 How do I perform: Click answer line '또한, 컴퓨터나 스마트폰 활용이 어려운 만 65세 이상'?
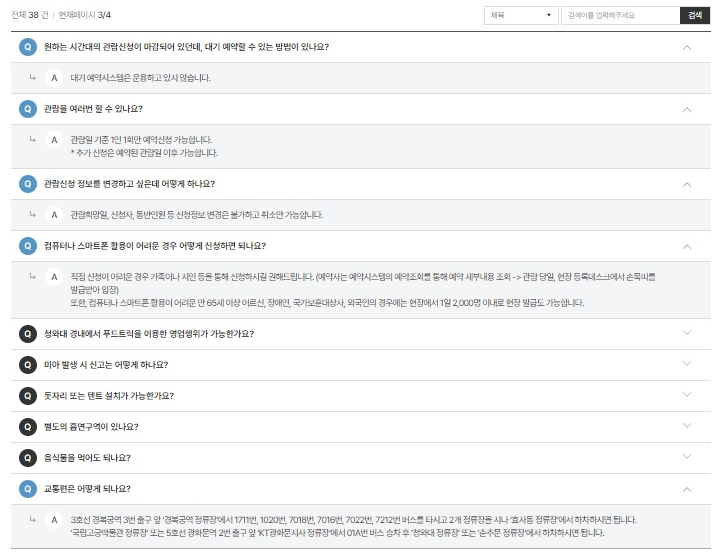[327, 303]
